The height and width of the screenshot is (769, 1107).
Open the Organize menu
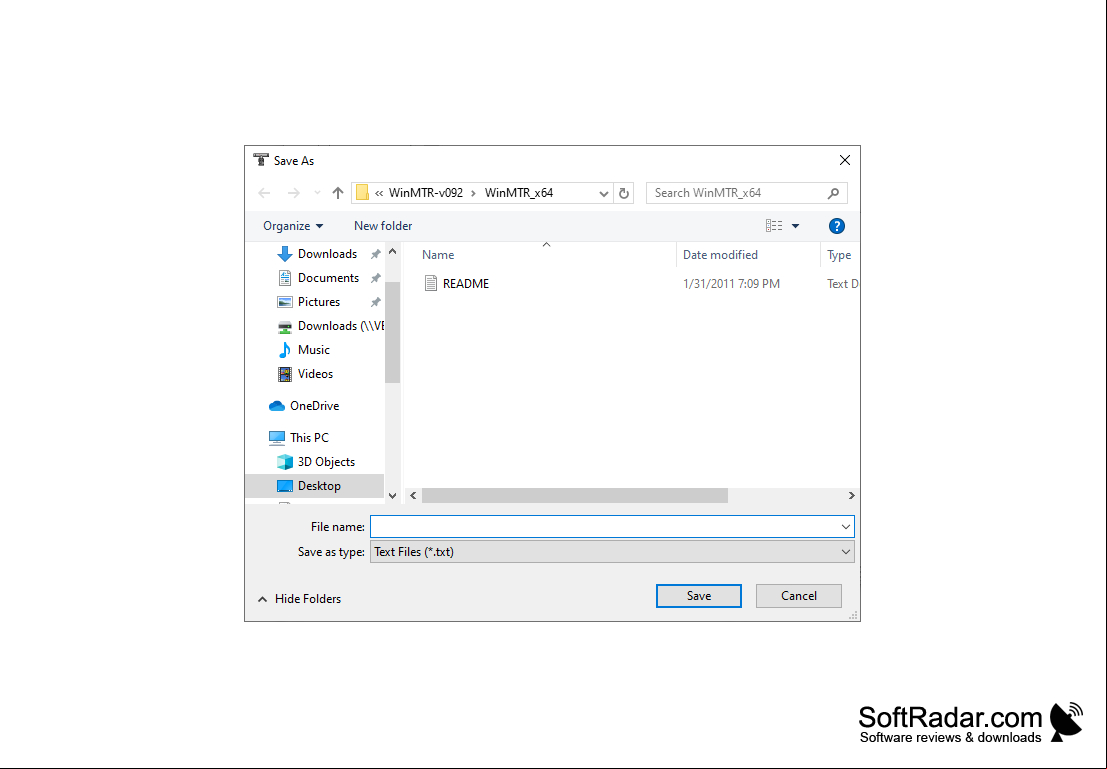293,226
